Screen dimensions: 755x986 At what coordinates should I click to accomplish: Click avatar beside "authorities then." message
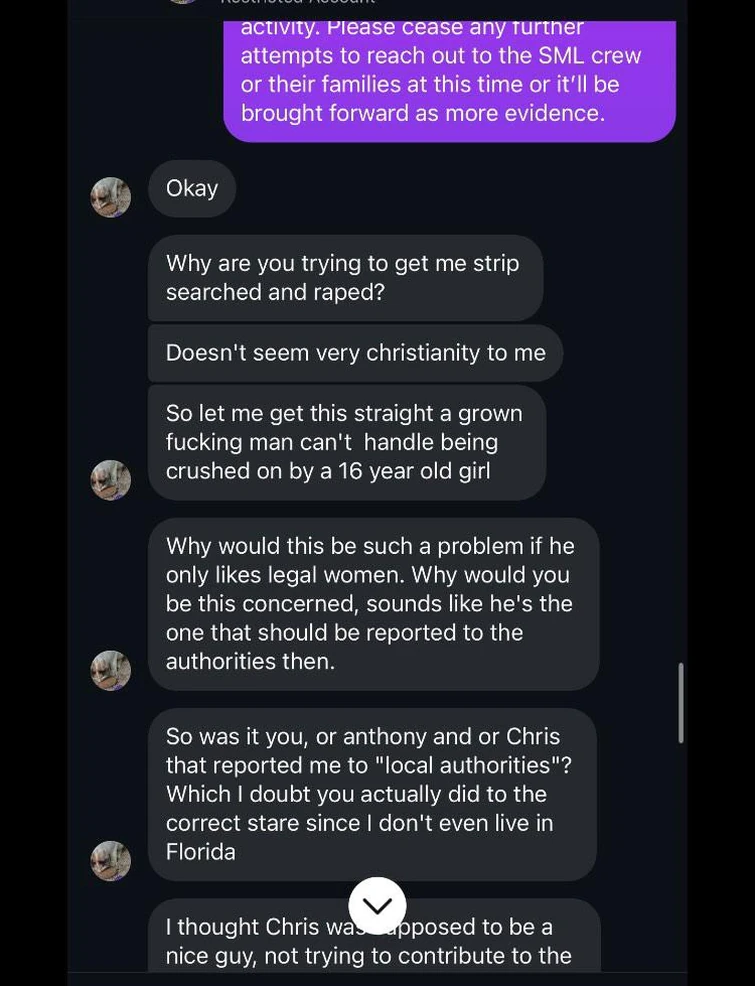tap(111, 670)
